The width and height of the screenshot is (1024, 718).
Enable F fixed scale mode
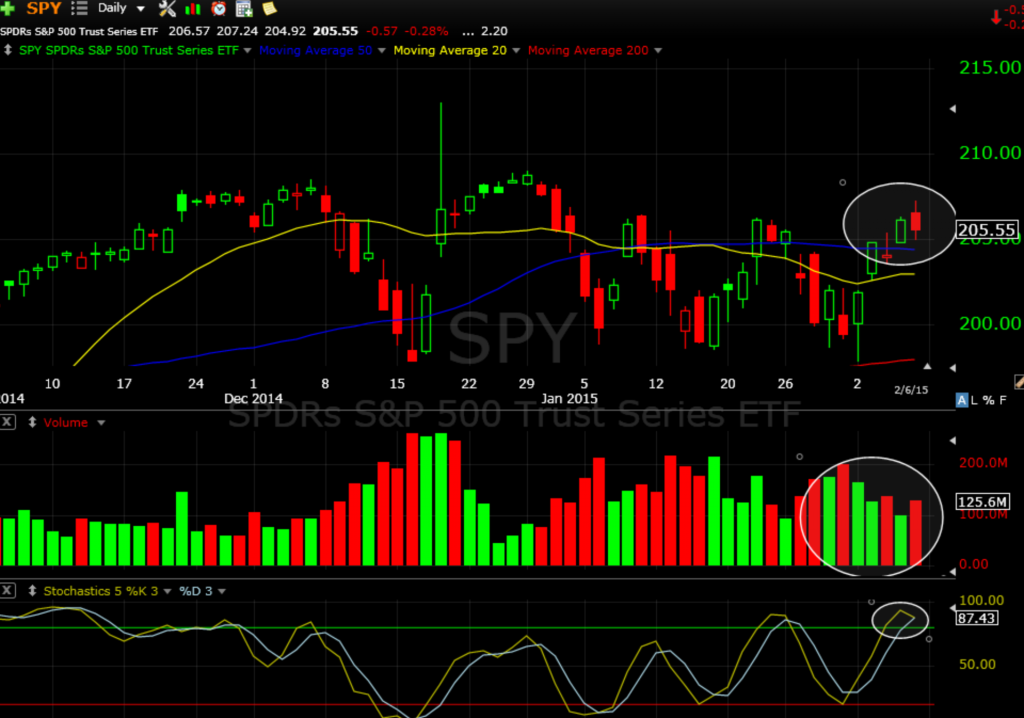(x=1002, y=400)
